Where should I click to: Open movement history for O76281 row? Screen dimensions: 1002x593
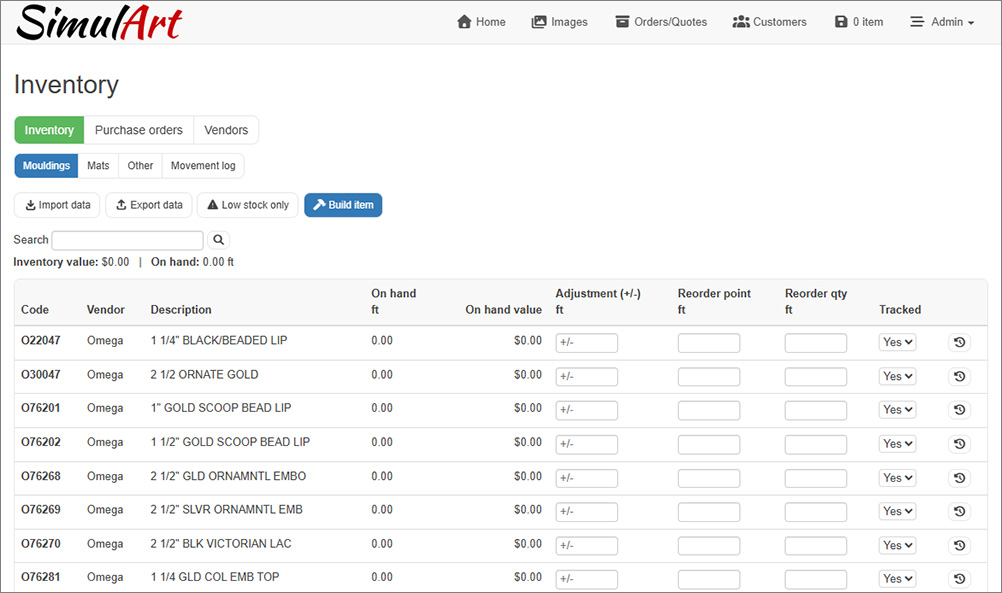pos(959,578)
